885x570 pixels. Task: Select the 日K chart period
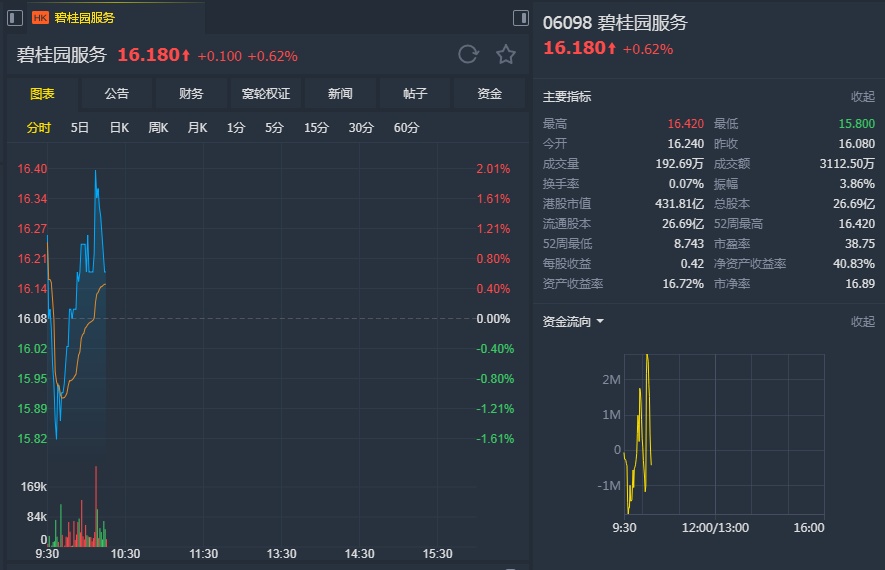pyautogui.click(x=119, y=128)
